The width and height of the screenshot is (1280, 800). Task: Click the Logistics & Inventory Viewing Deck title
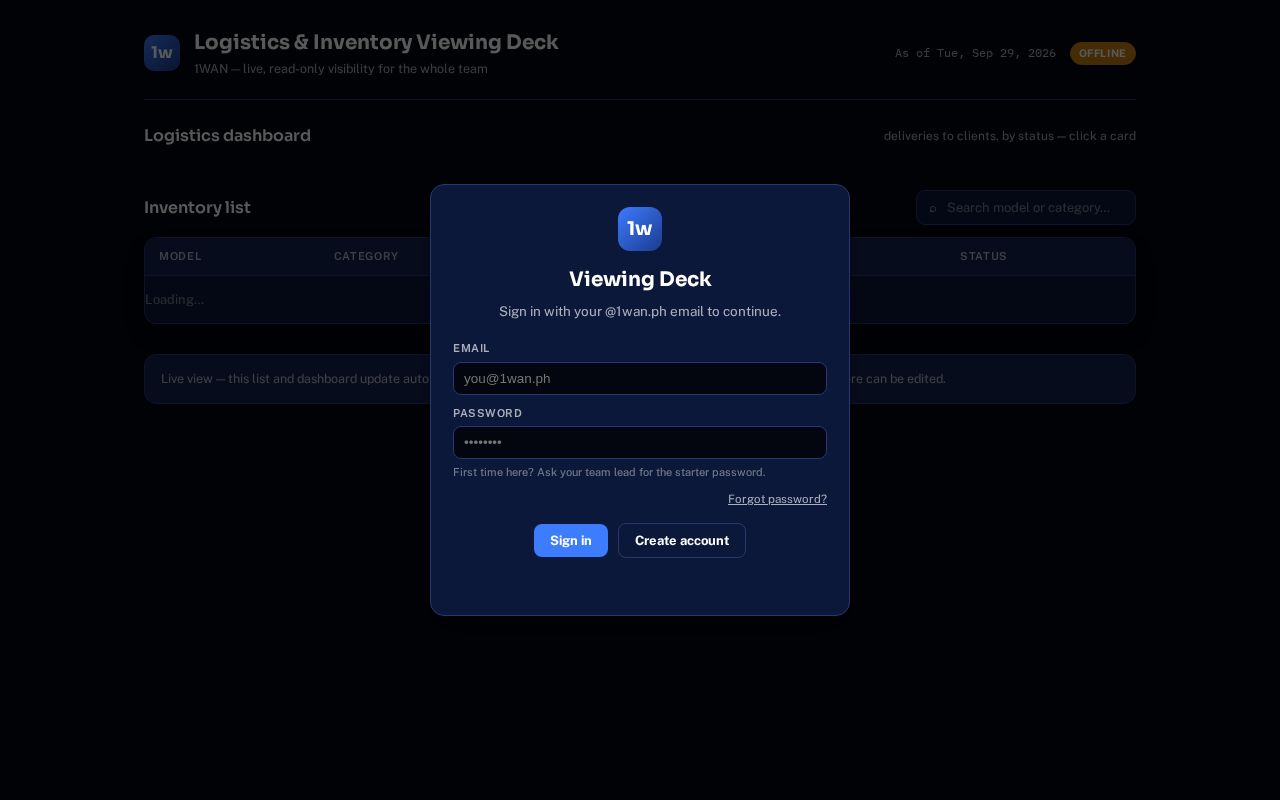click(x=376, y=42)
